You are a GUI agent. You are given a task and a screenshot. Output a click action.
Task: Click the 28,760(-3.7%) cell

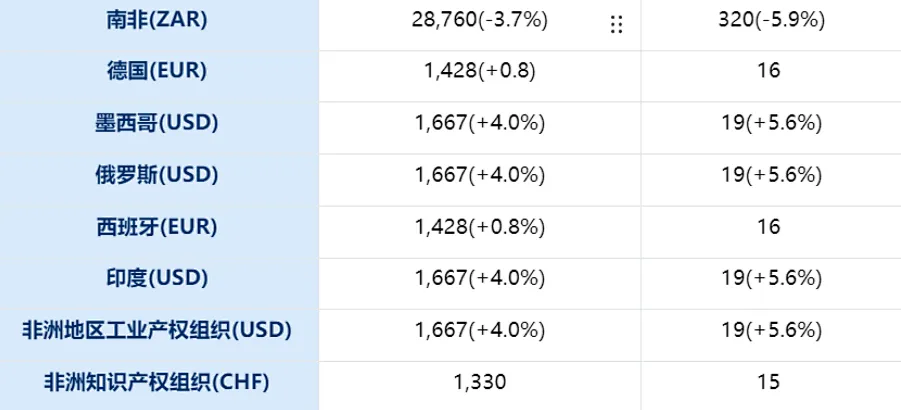click(x=480, y=19)
